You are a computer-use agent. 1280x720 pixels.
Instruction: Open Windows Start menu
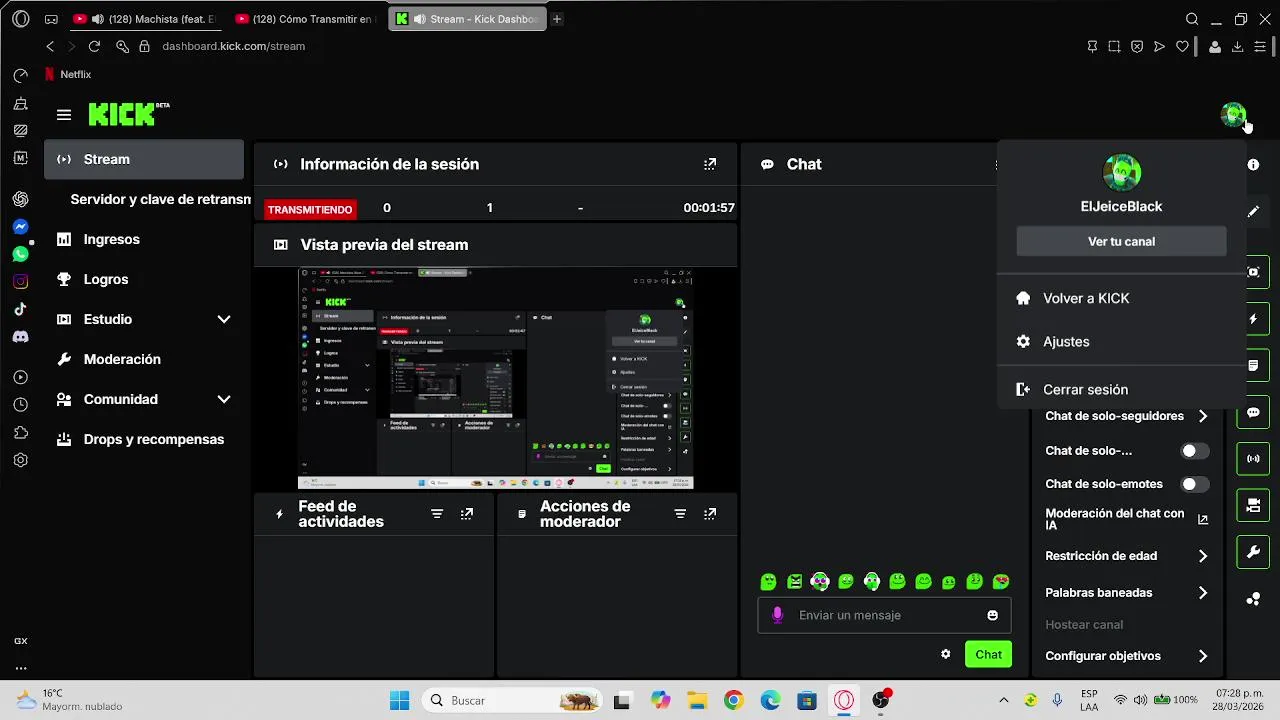[399, 701]
